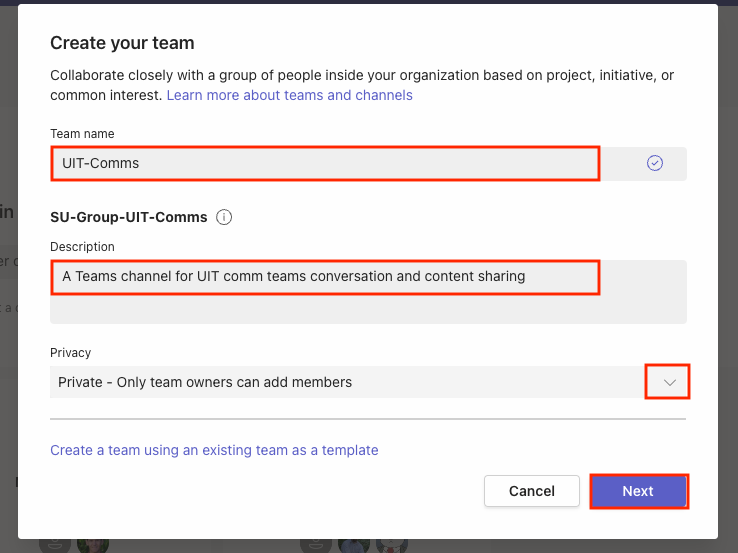Click the team name availability checkmark icon
This screenshot has height=553, width=738.
tap(655, 163)
